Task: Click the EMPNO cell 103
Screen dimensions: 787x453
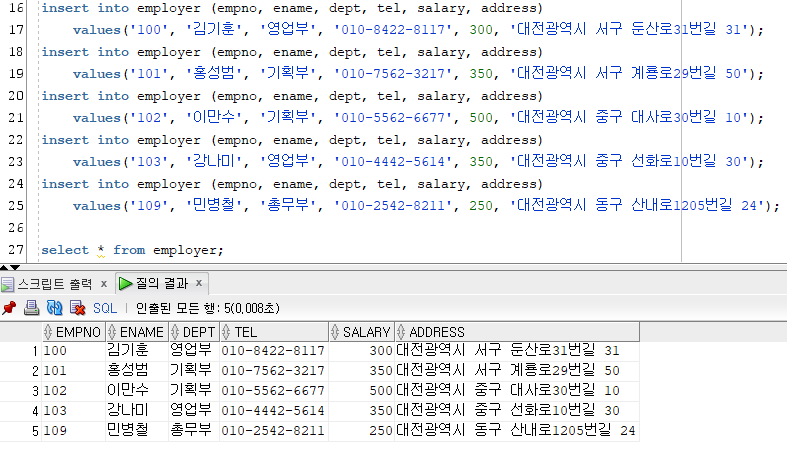Action: (x=73, y=411)
